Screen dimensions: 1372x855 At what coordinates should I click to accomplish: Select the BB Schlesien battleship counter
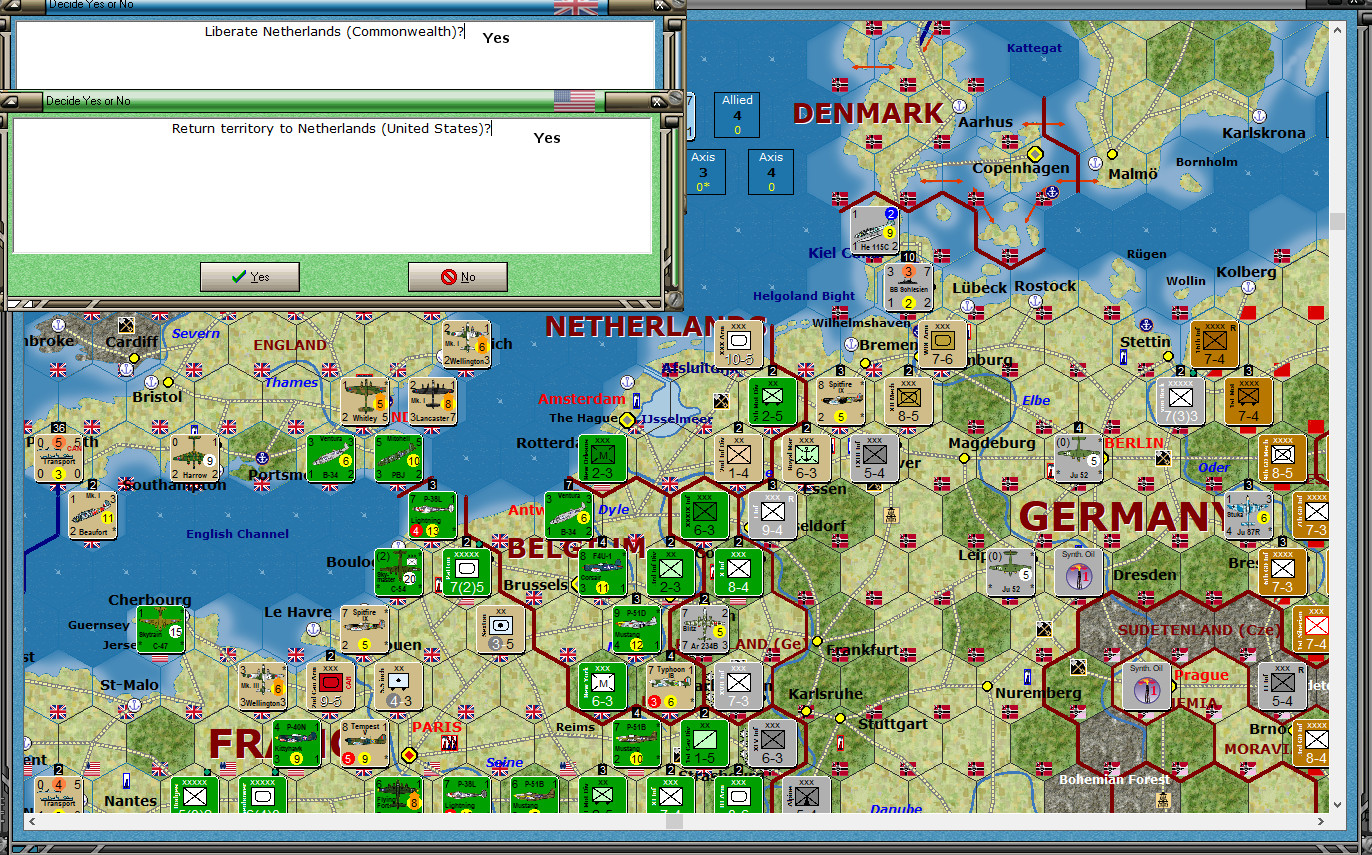click(x=909, y=287)
